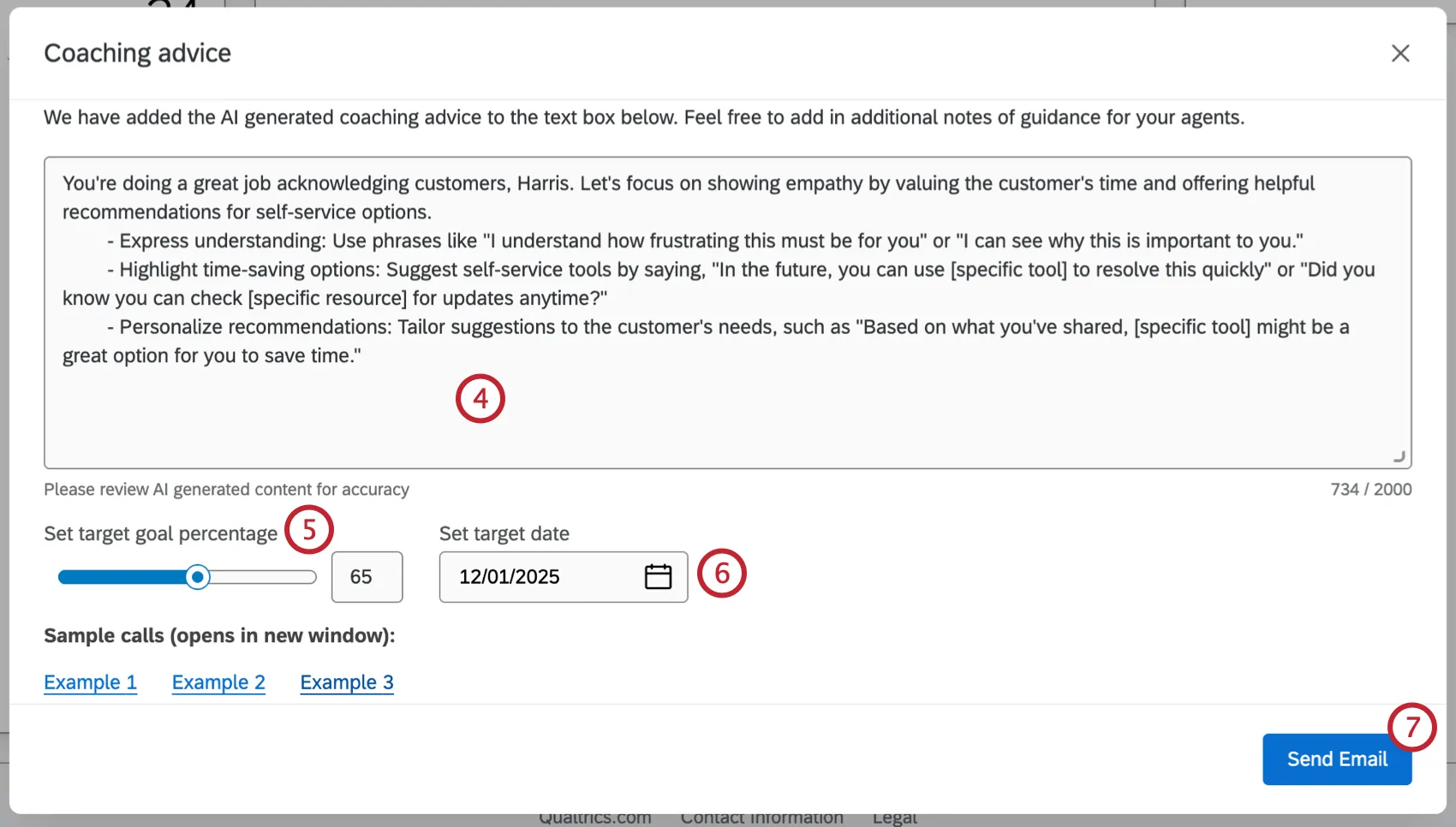Click the "Set target date" label

tap(504, 534)
